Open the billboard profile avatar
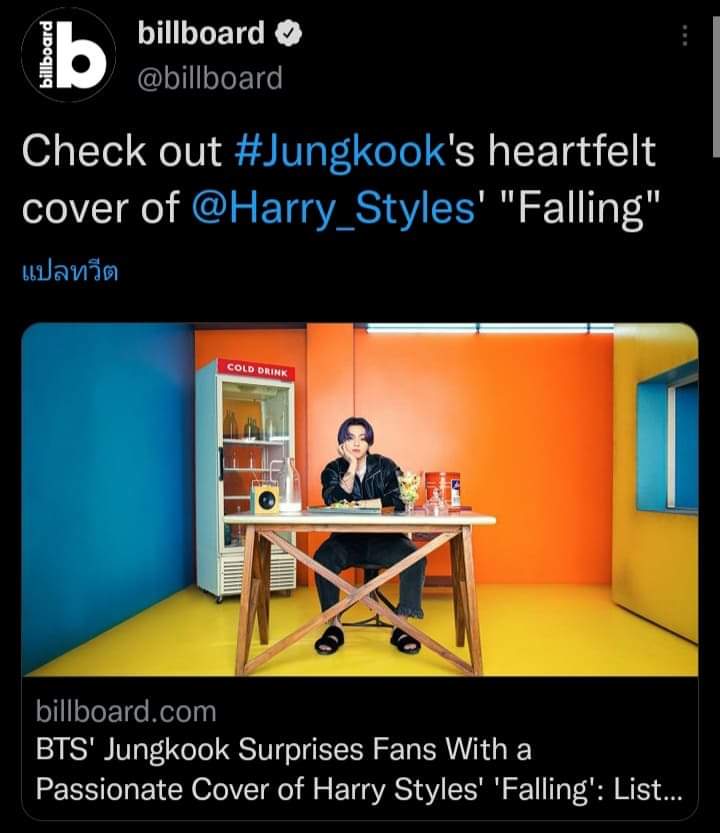 [68, 55]
